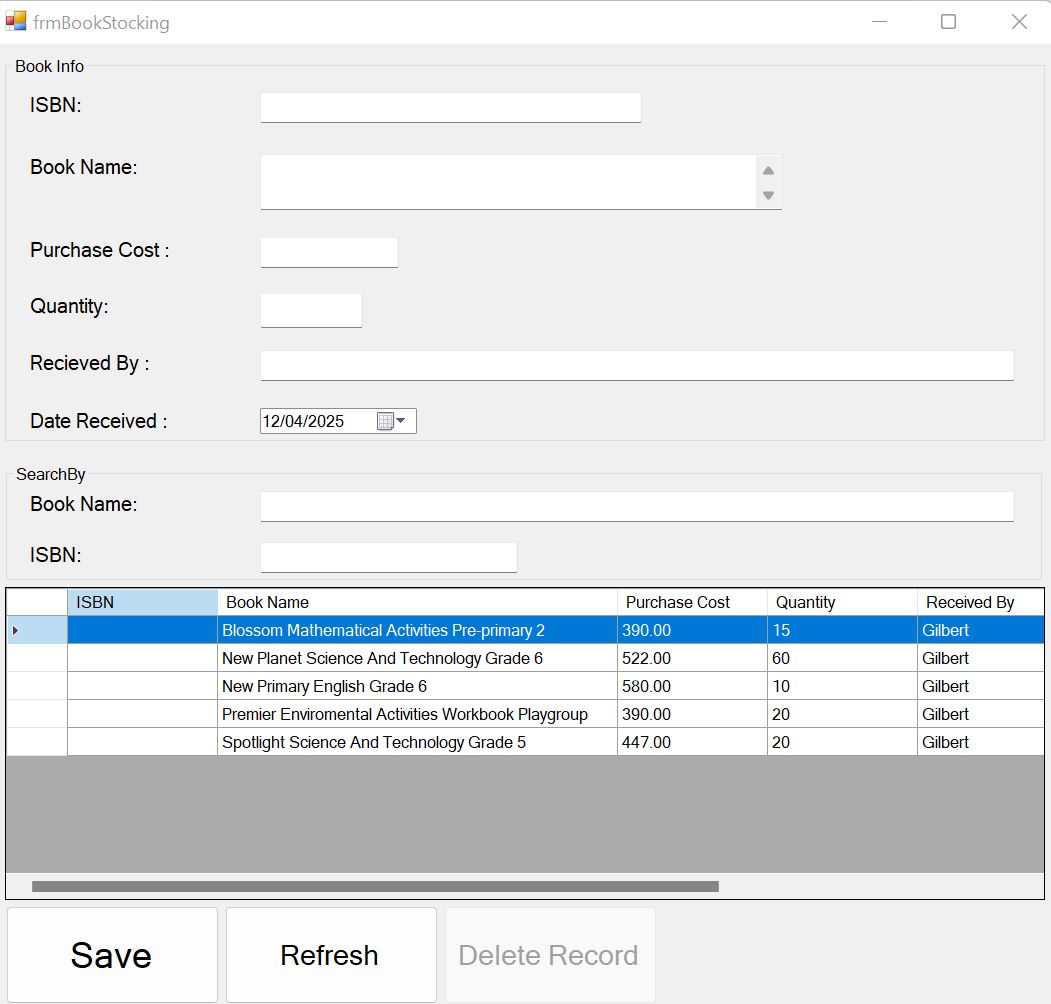
Task: Focus the SearchBy Book Name field
Action: pyautogui.click(x=637, y=506)
